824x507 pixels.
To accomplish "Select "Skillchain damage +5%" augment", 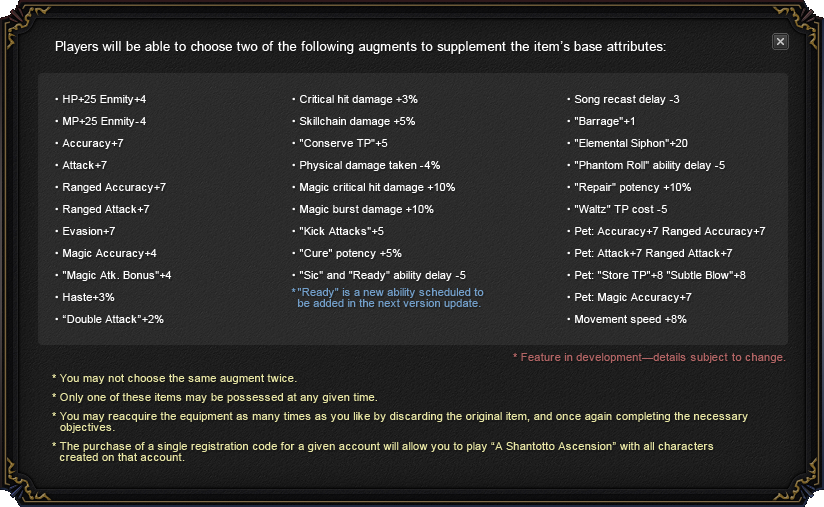I will pyautogui.click(x=357, y=121).
